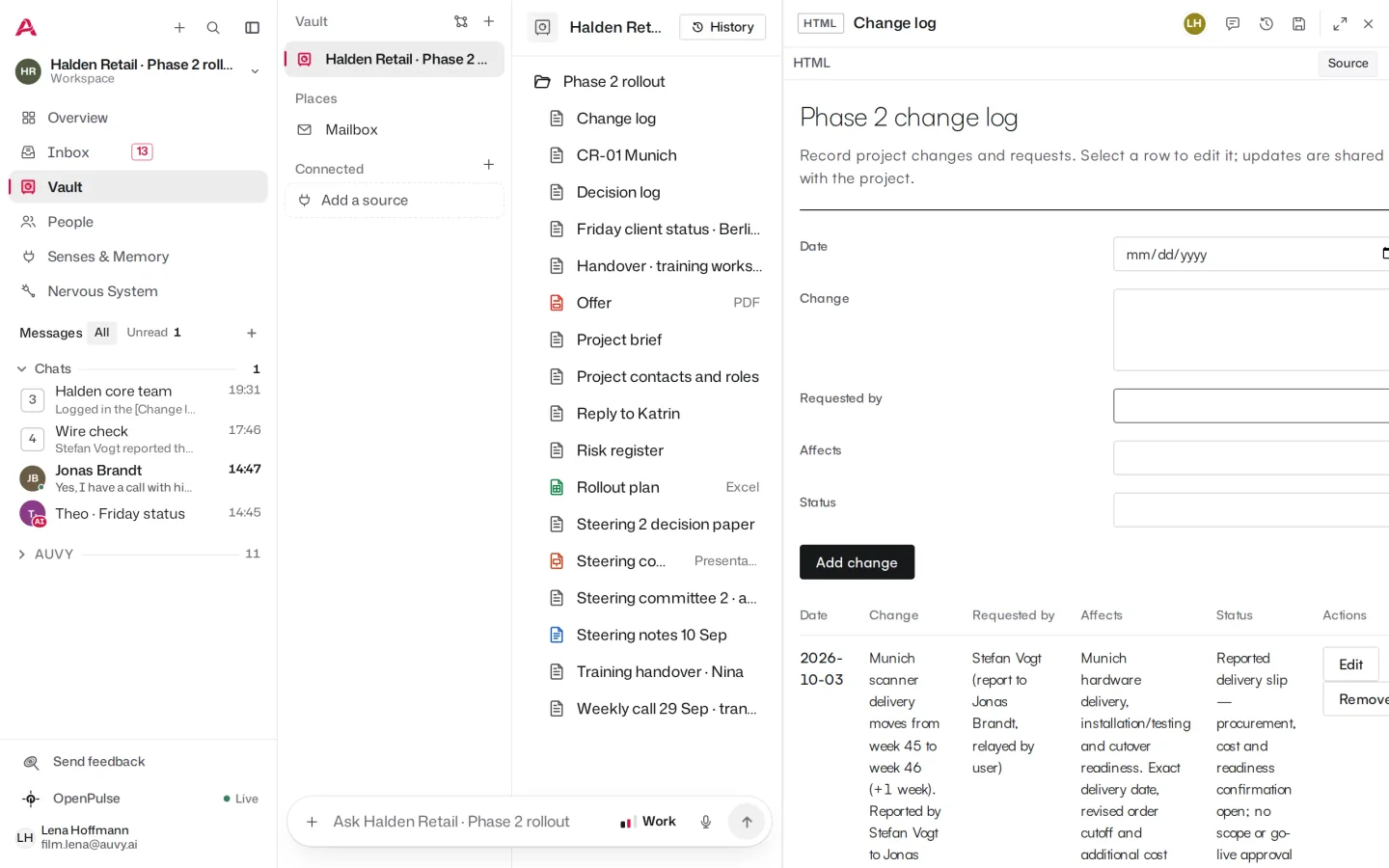This screenshot has height=868, width=1389.
Task: Open the Rollout plan Excel file
Action: pyautogui.click(x=654, y=487)
